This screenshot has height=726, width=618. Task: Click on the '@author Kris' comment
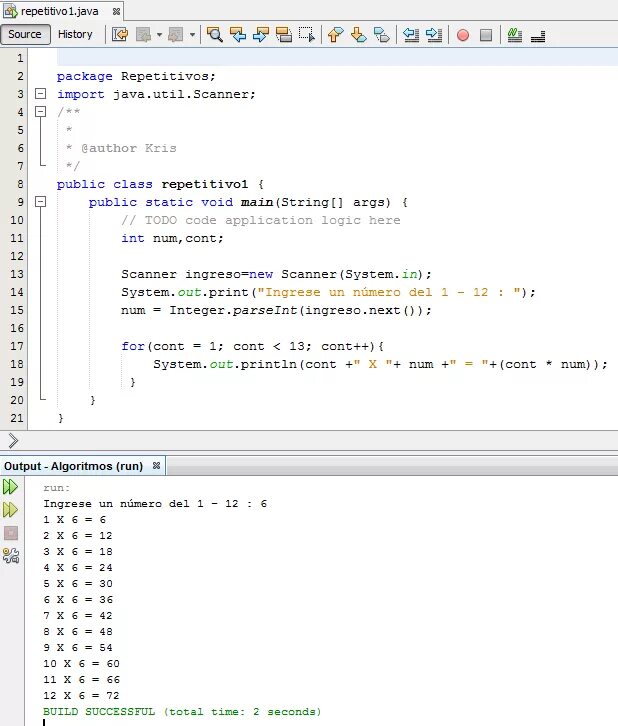click(129, 148)
